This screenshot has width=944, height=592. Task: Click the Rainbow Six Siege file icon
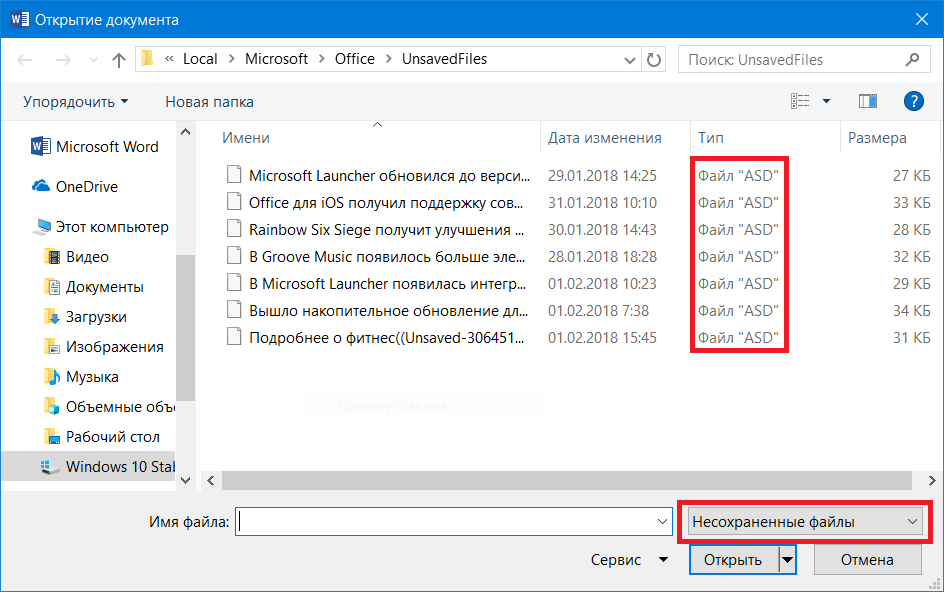coord(234,229)
